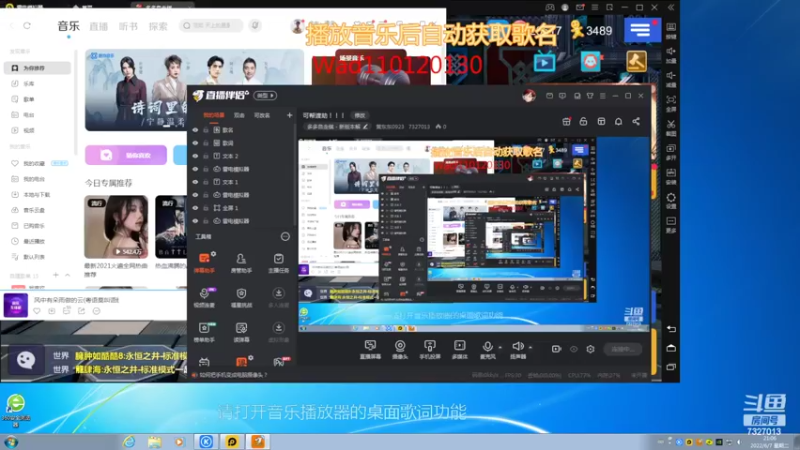This screenshot has height=450, width=800.
Task: Open the 主播任务 tool
Action: 278,262
